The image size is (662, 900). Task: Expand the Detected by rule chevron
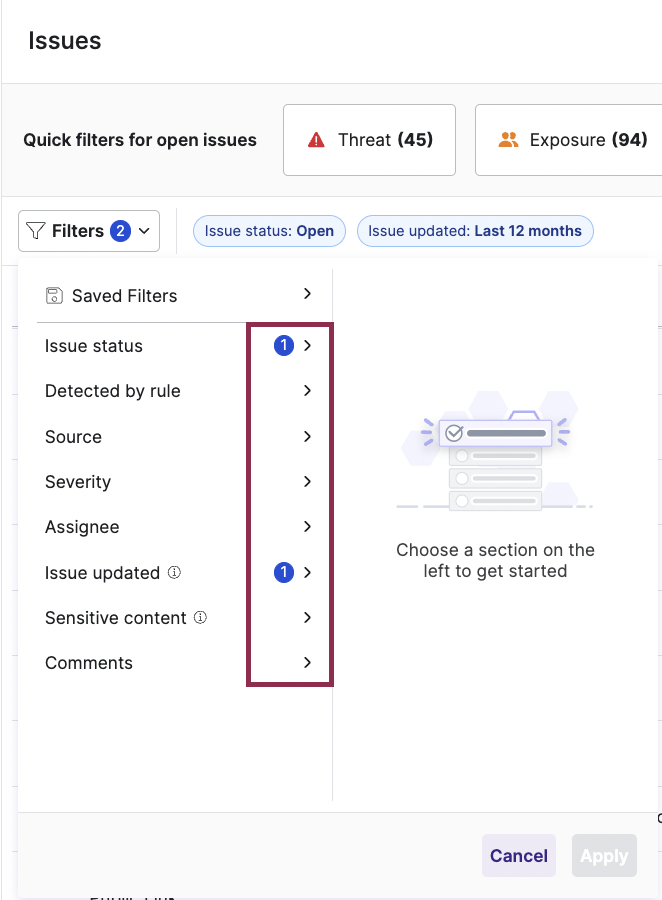pos(308,391)
